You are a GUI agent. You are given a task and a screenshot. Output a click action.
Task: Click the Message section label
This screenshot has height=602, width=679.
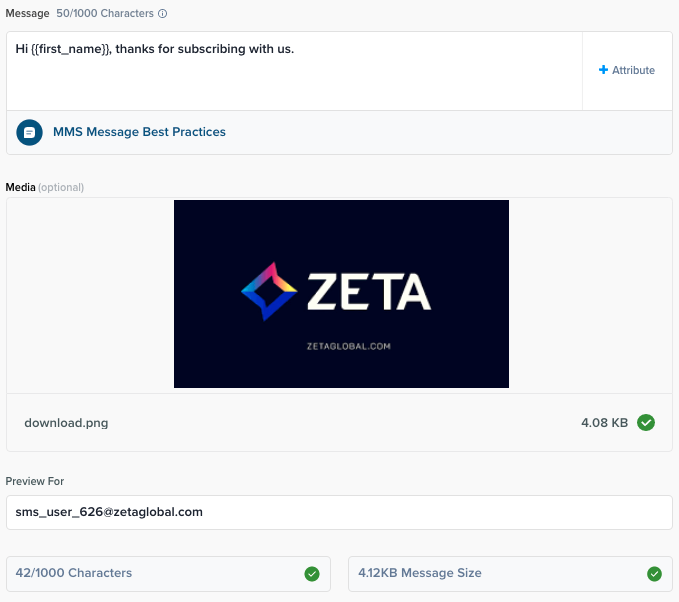point(28,14)
